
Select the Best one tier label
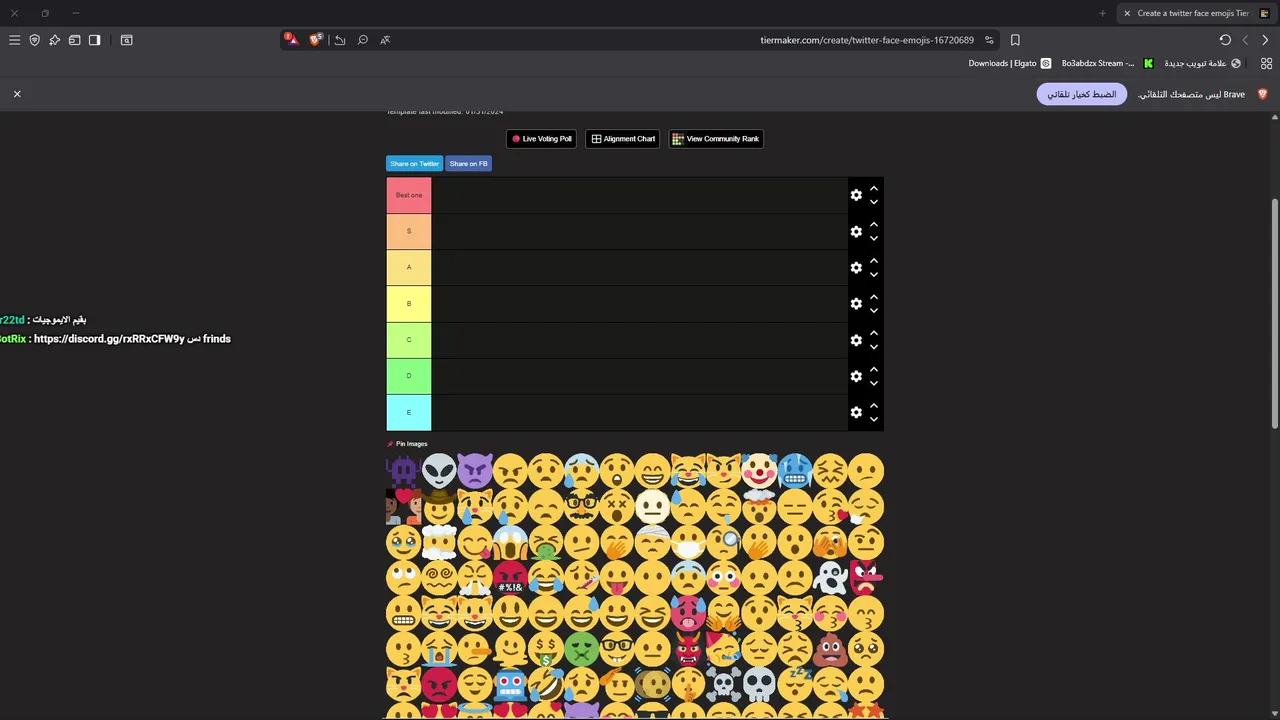pyautogui.click(x=409, y=195)
